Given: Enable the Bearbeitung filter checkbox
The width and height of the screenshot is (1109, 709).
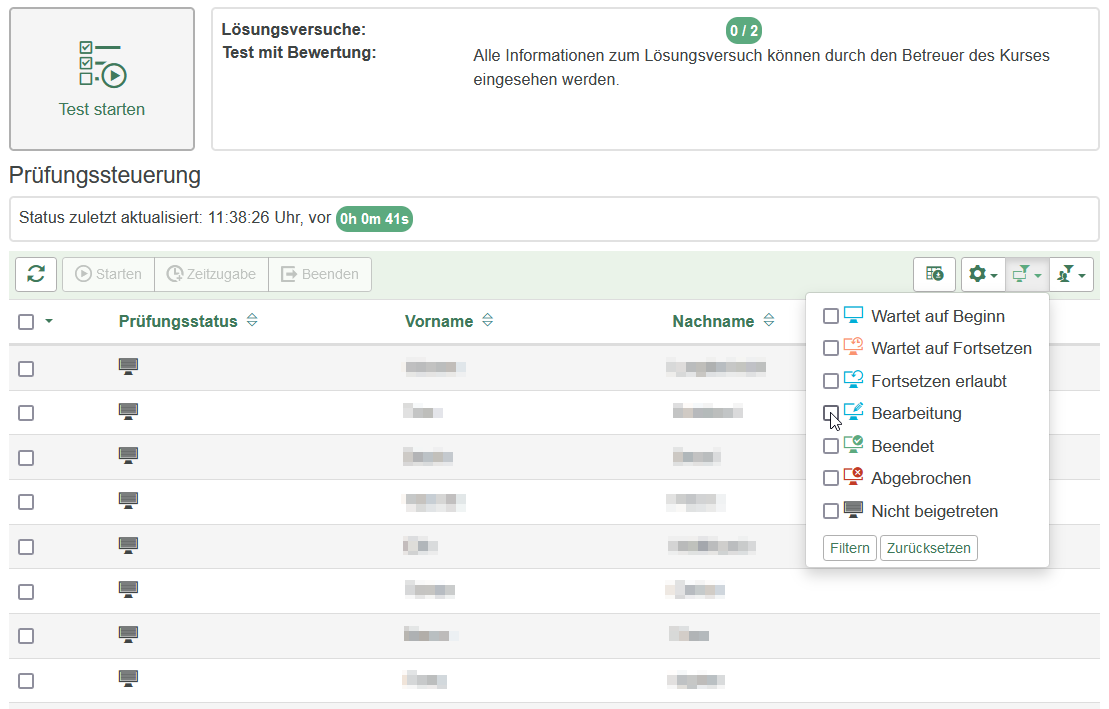Looking at the screenshot, I should coord(831,413).
